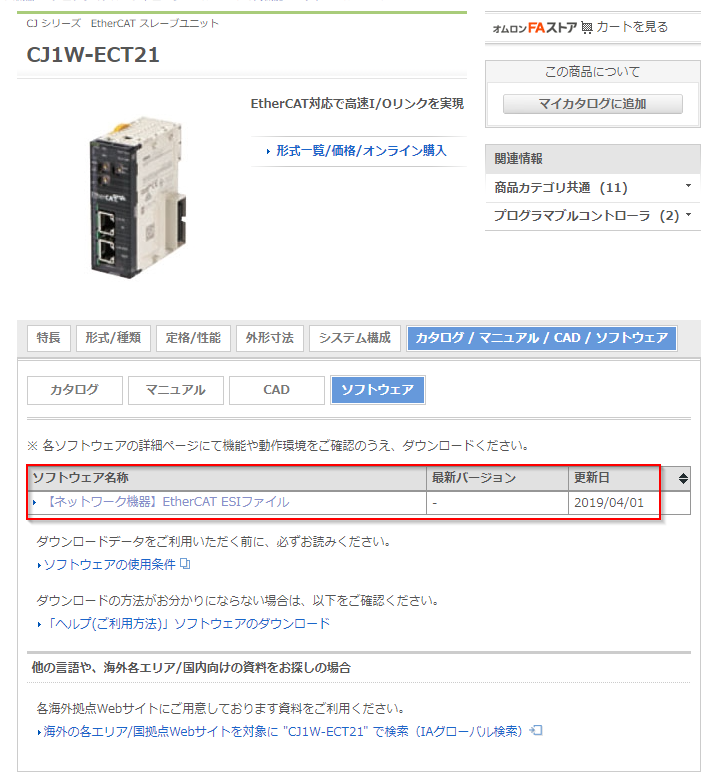The width and height of the screenshot is (701, 778).
Task: Select the カタログ sub-tab
Action: coord(74,390)
